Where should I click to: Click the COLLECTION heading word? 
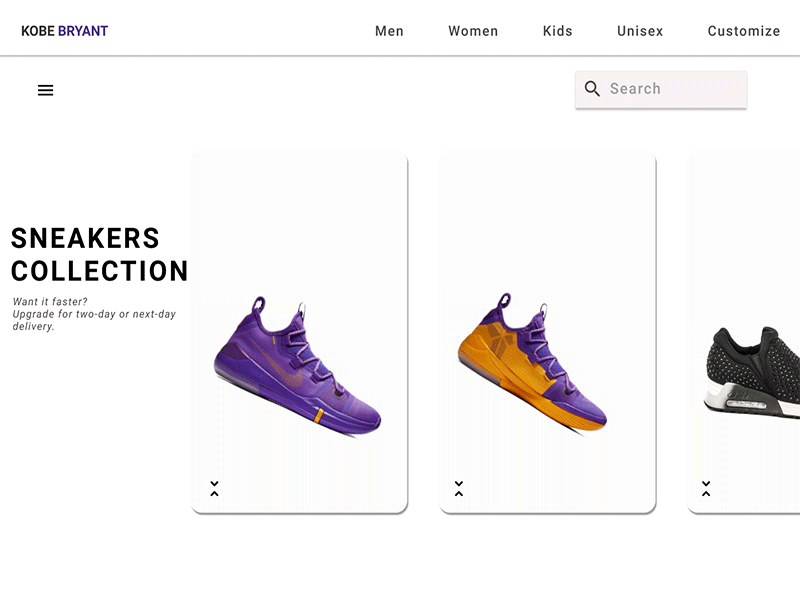(99, 271)
